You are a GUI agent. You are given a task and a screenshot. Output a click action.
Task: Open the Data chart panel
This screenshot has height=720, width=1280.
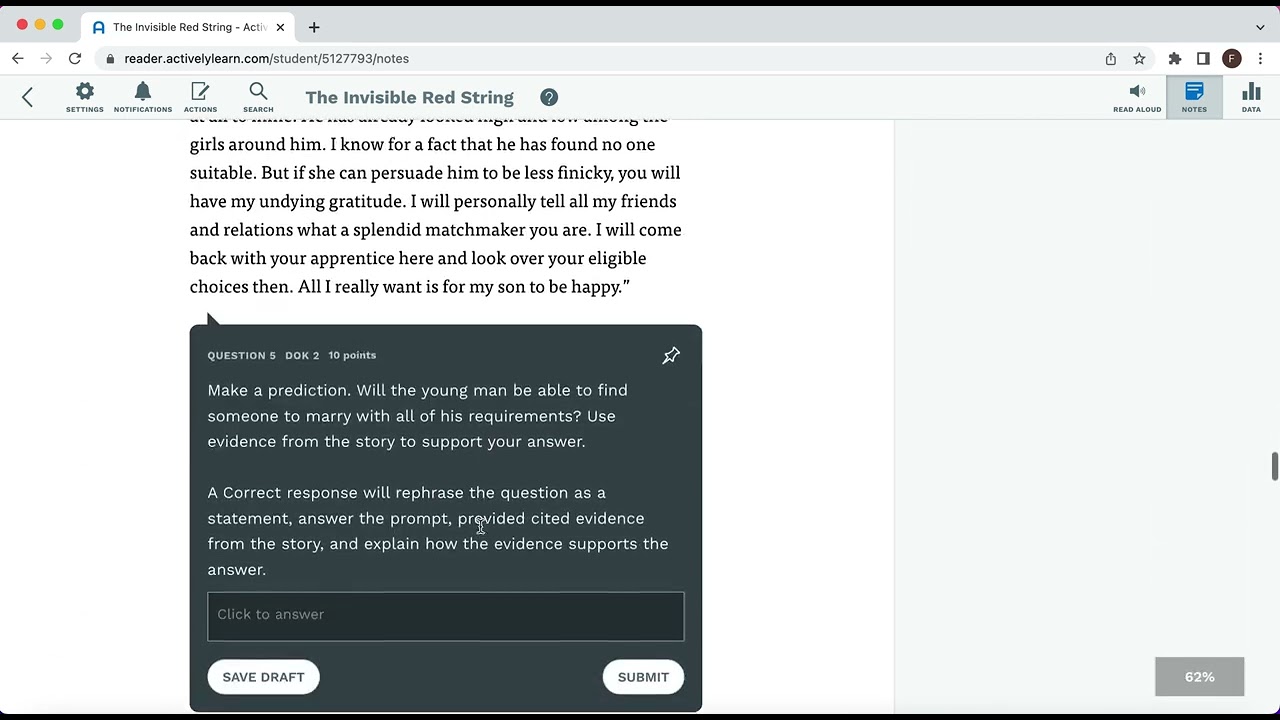tap(1251, 97)
